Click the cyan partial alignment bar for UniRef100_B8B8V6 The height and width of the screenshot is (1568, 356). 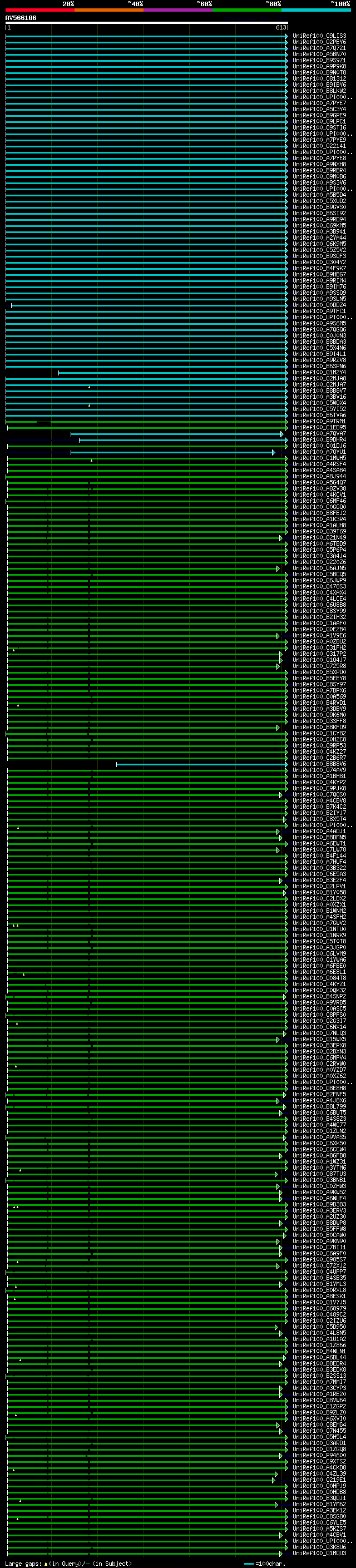[202, 764]
